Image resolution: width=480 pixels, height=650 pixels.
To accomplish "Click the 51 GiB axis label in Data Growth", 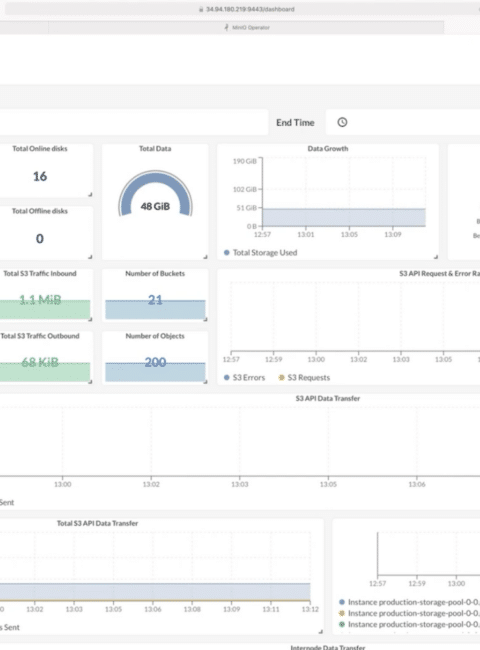I will pyautogui.click(x=246, y=208).
